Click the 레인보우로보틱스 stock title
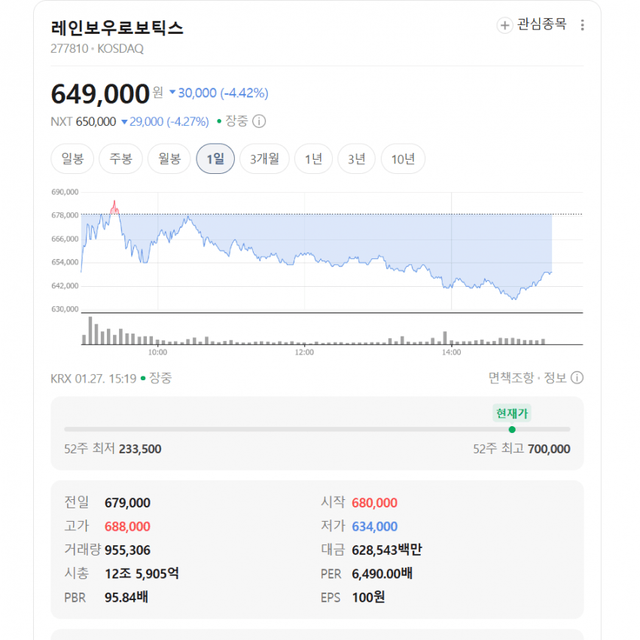Image resolution: width=640 pixels, height=640 pixels. [117, 27]
